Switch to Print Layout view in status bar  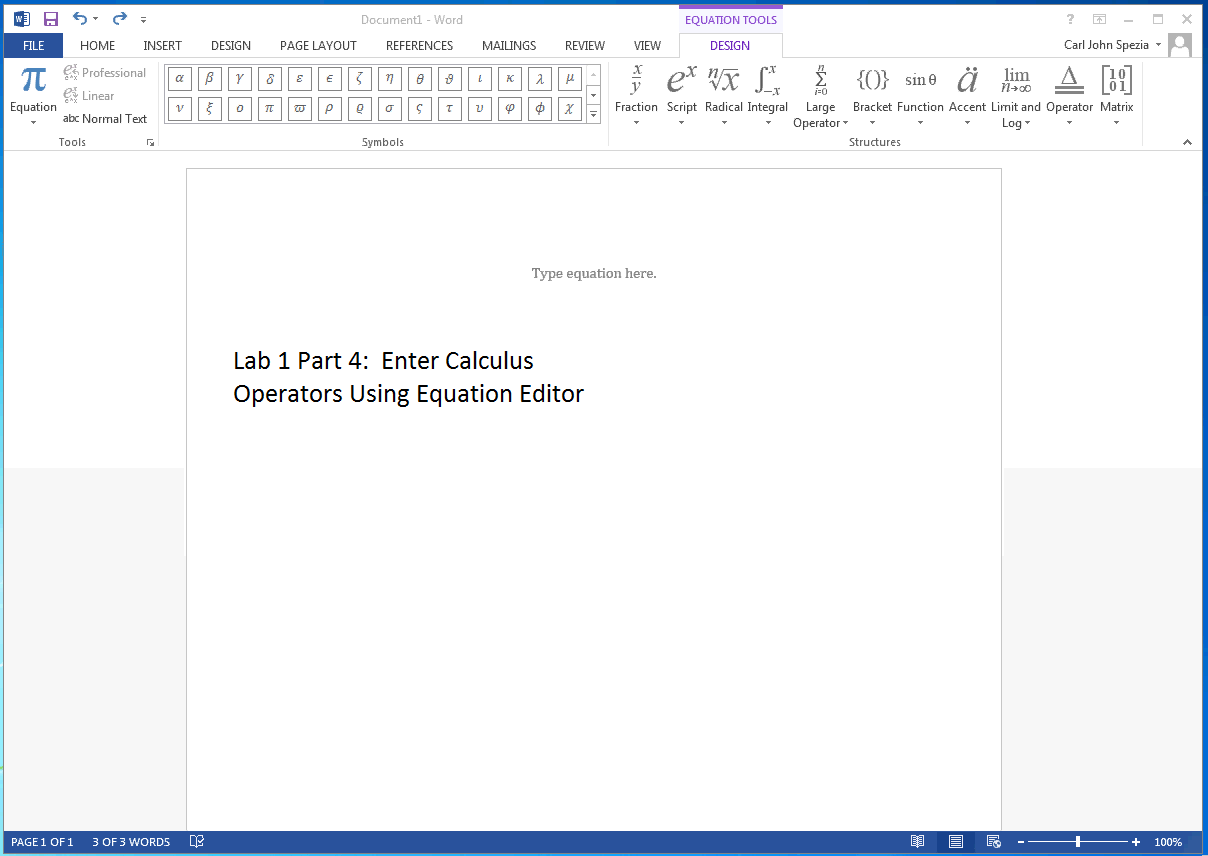pyautogui.click(x=955, y=842)
